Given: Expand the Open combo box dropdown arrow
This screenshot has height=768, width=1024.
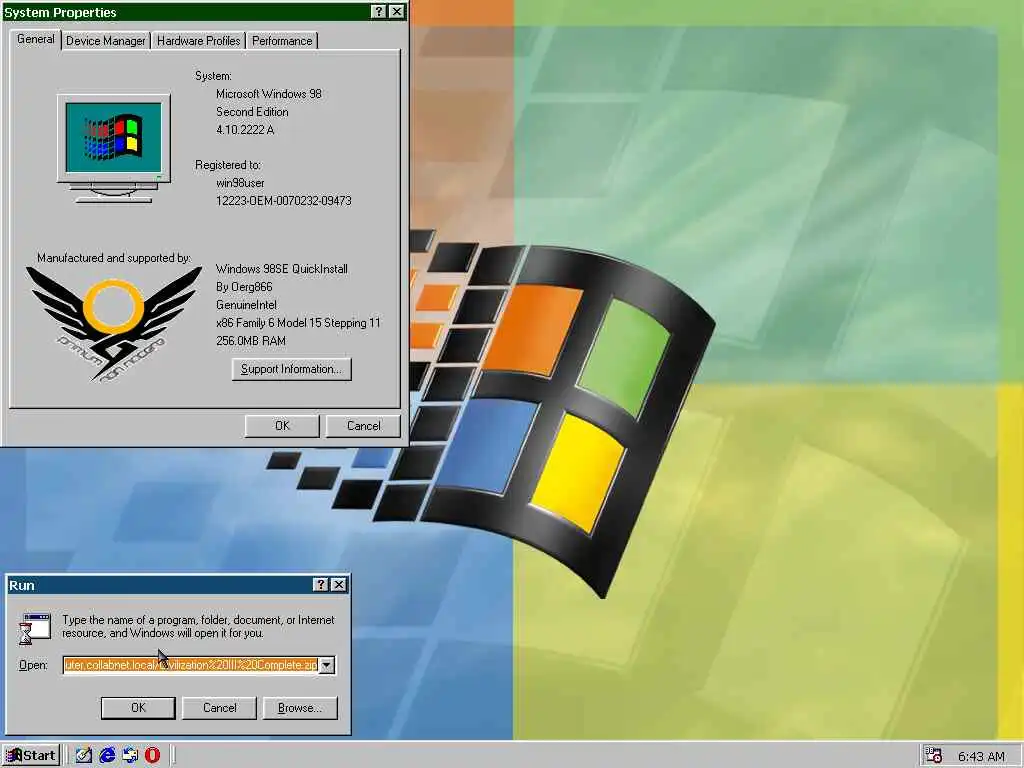Looking at the screenshot, I should [327, 665].
